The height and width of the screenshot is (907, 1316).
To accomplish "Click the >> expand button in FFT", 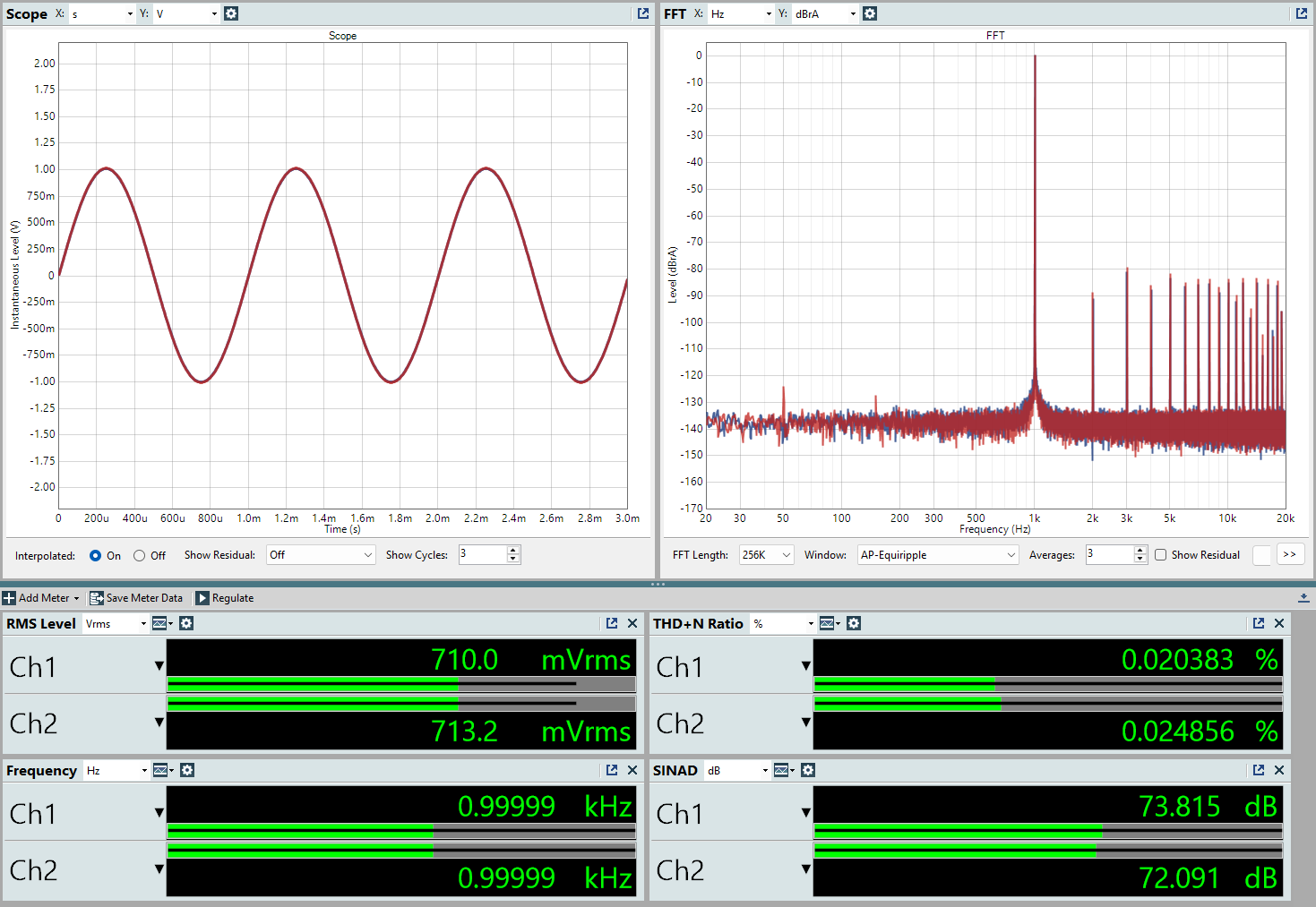I will (1289, 555).
